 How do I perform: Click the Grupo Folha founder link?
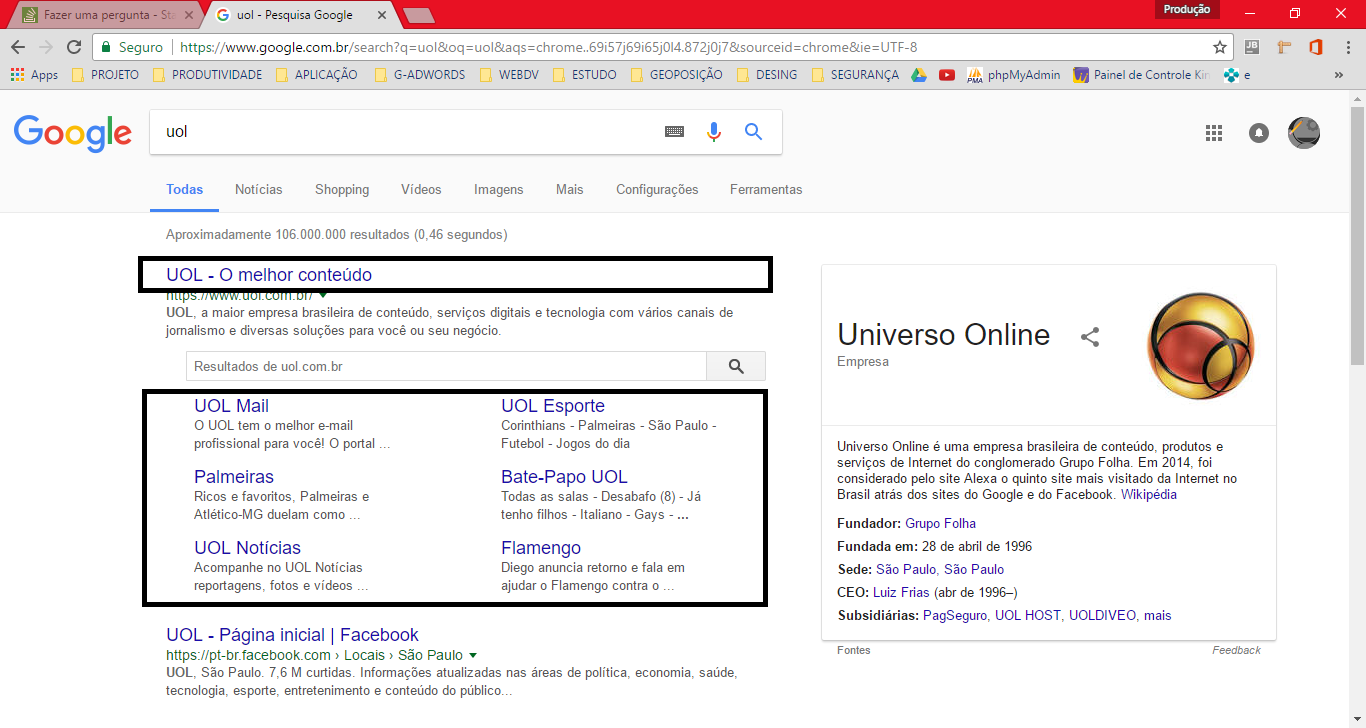tap(940, 523)
